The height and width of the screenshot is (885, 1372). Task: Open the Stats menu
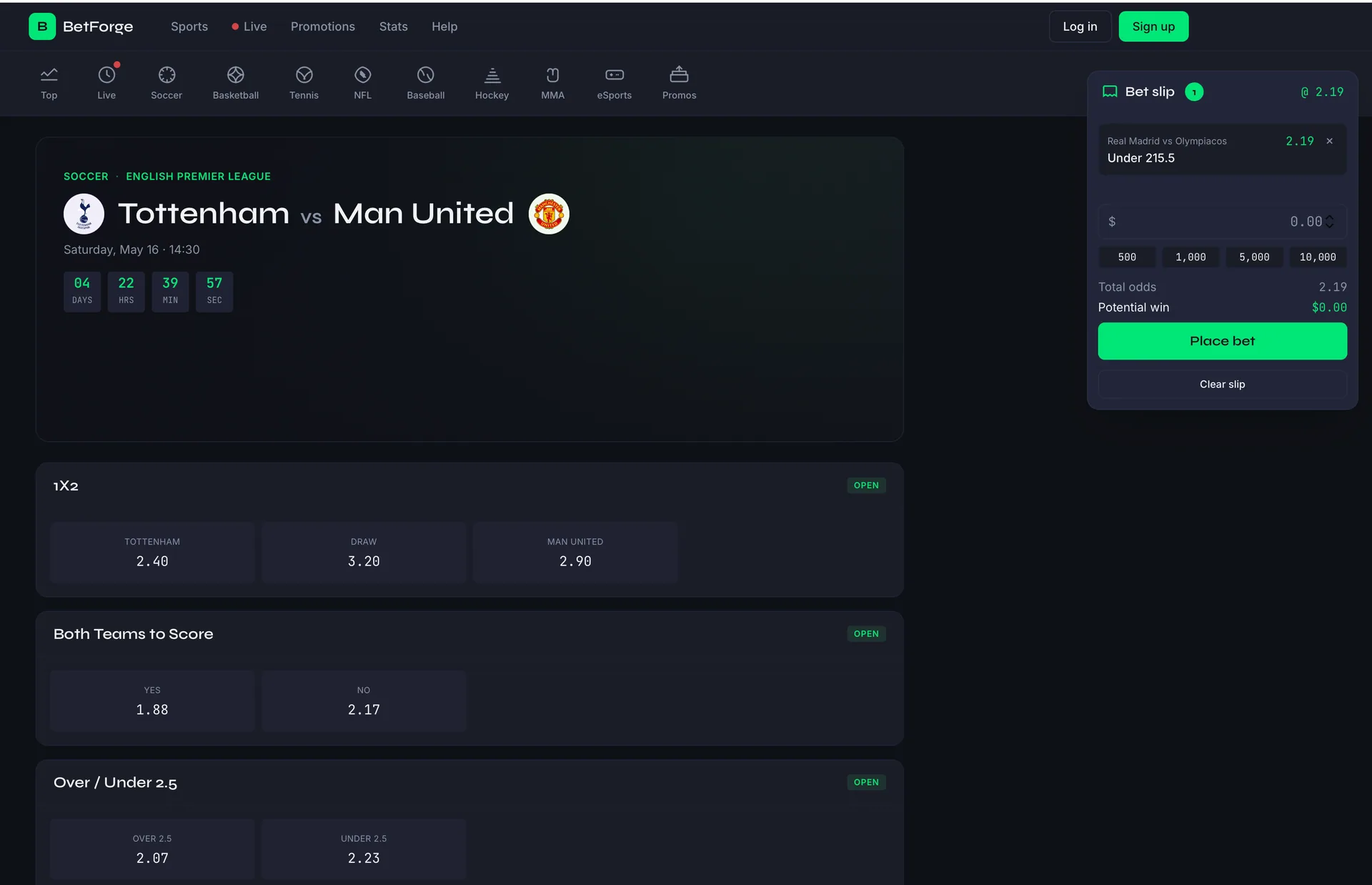(394, 26)
